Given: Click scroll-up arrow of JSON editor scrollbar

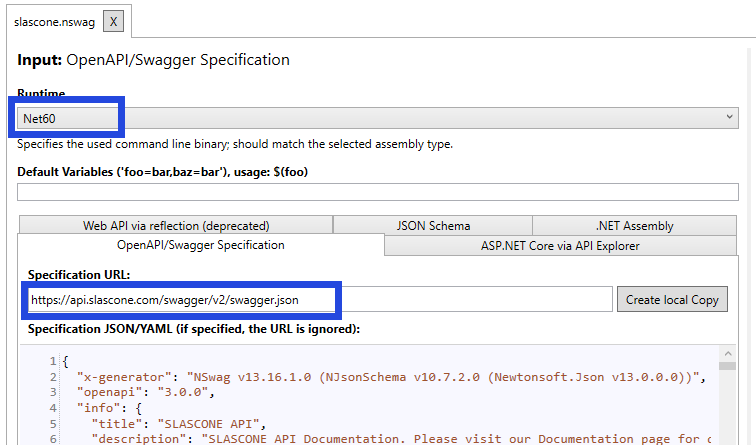Looking at the screenshot, I should click(x=728, y=353).
